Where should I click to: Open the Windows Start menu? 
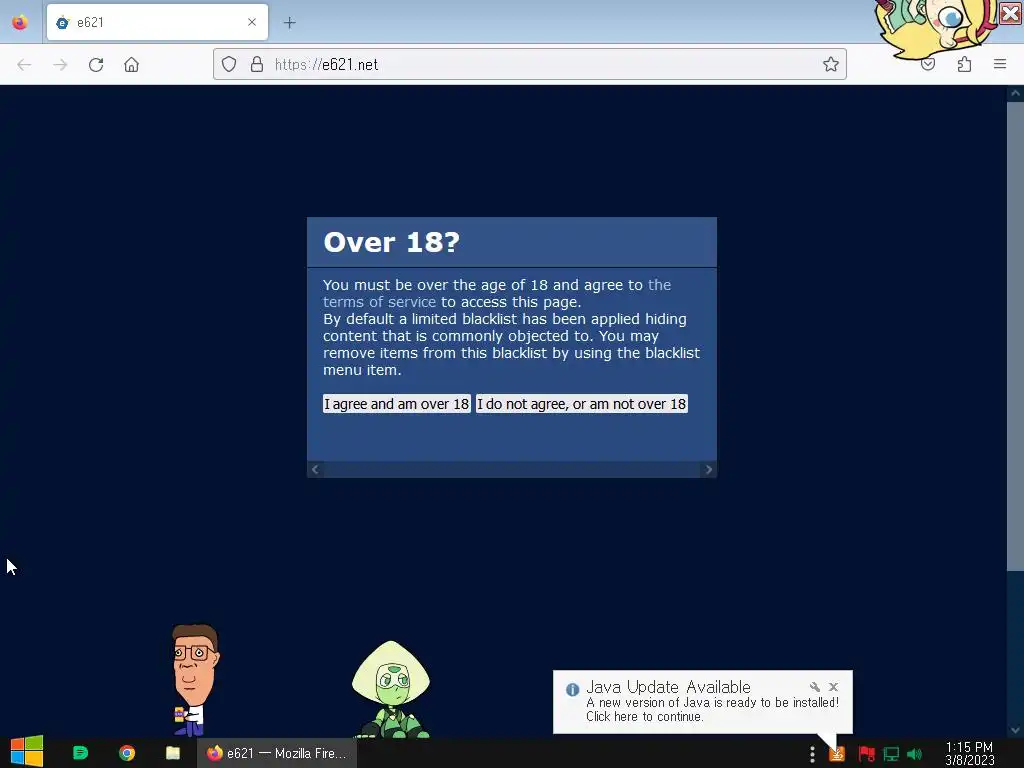27,752
